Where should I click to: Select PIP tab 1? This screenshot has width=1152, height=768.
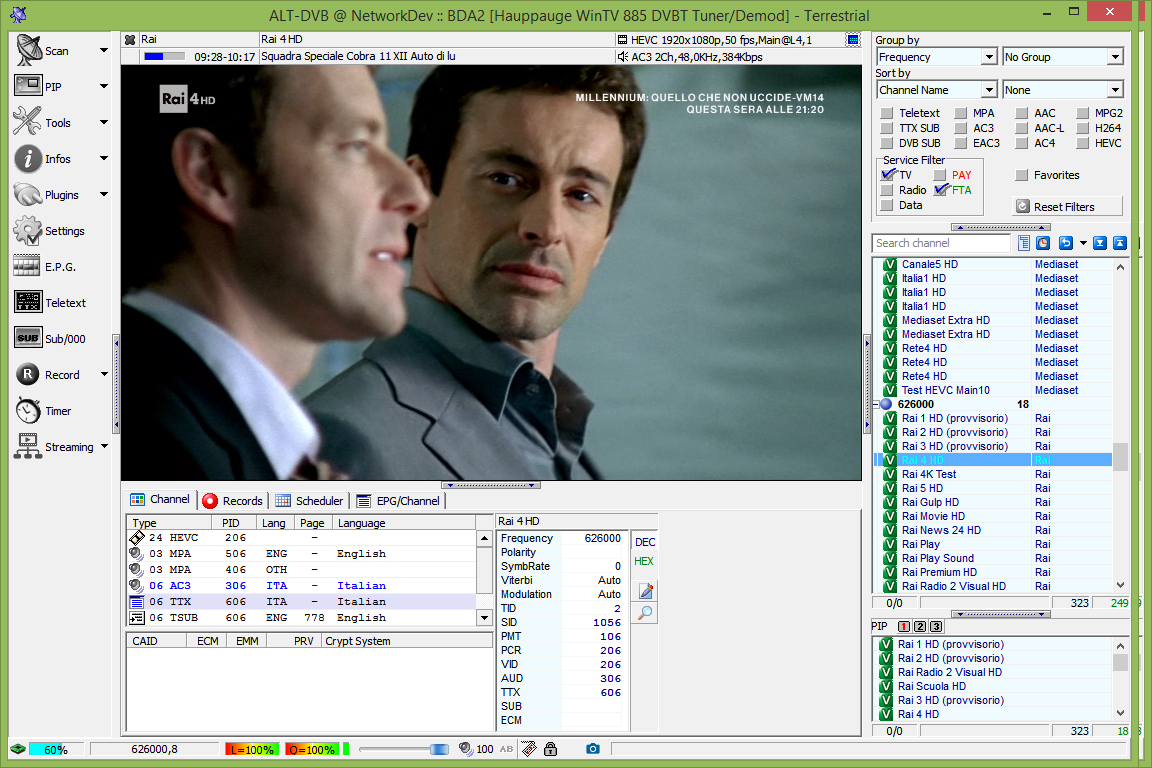(x=904, y=627)
